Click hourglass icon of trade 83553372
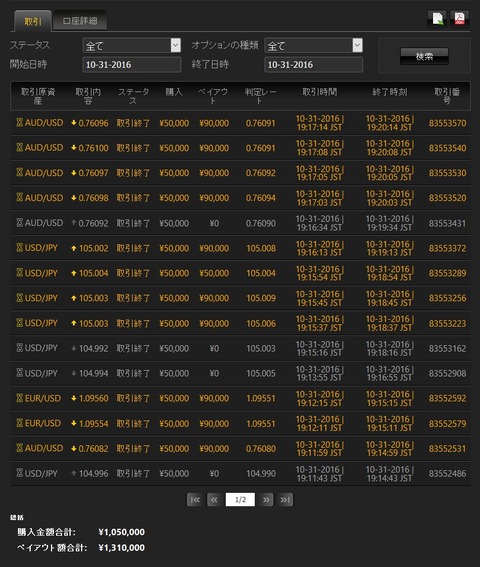 (x=20, y=248)
